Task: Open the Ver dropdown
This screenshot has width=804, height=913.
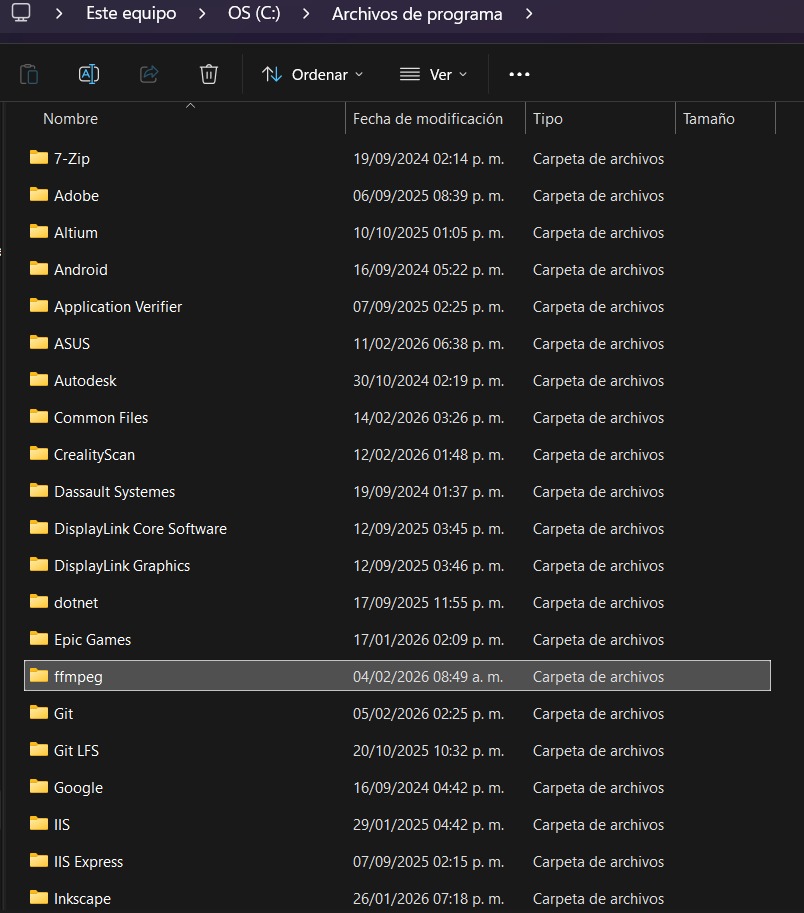Action: (434, 73)
